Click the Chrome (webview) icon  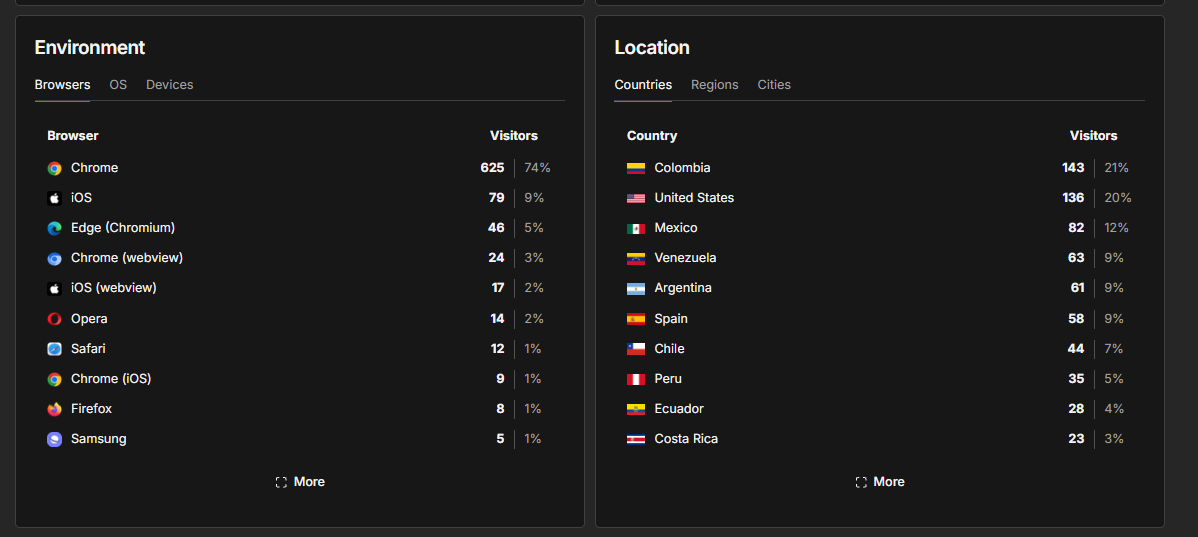click(54, 258)
